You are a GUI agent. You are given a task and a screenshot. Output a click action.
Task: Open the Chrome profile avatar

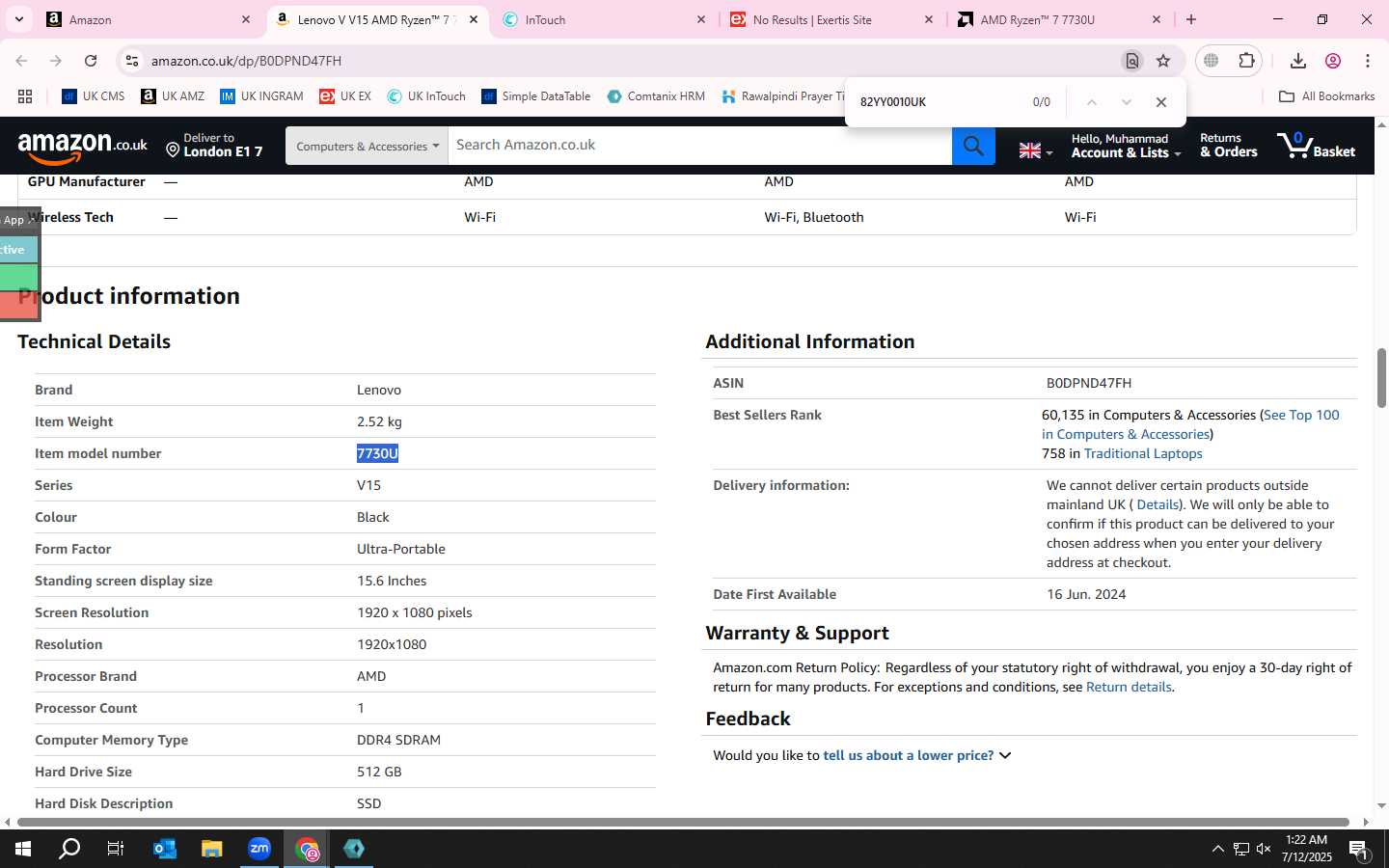tap(1333, 61)
